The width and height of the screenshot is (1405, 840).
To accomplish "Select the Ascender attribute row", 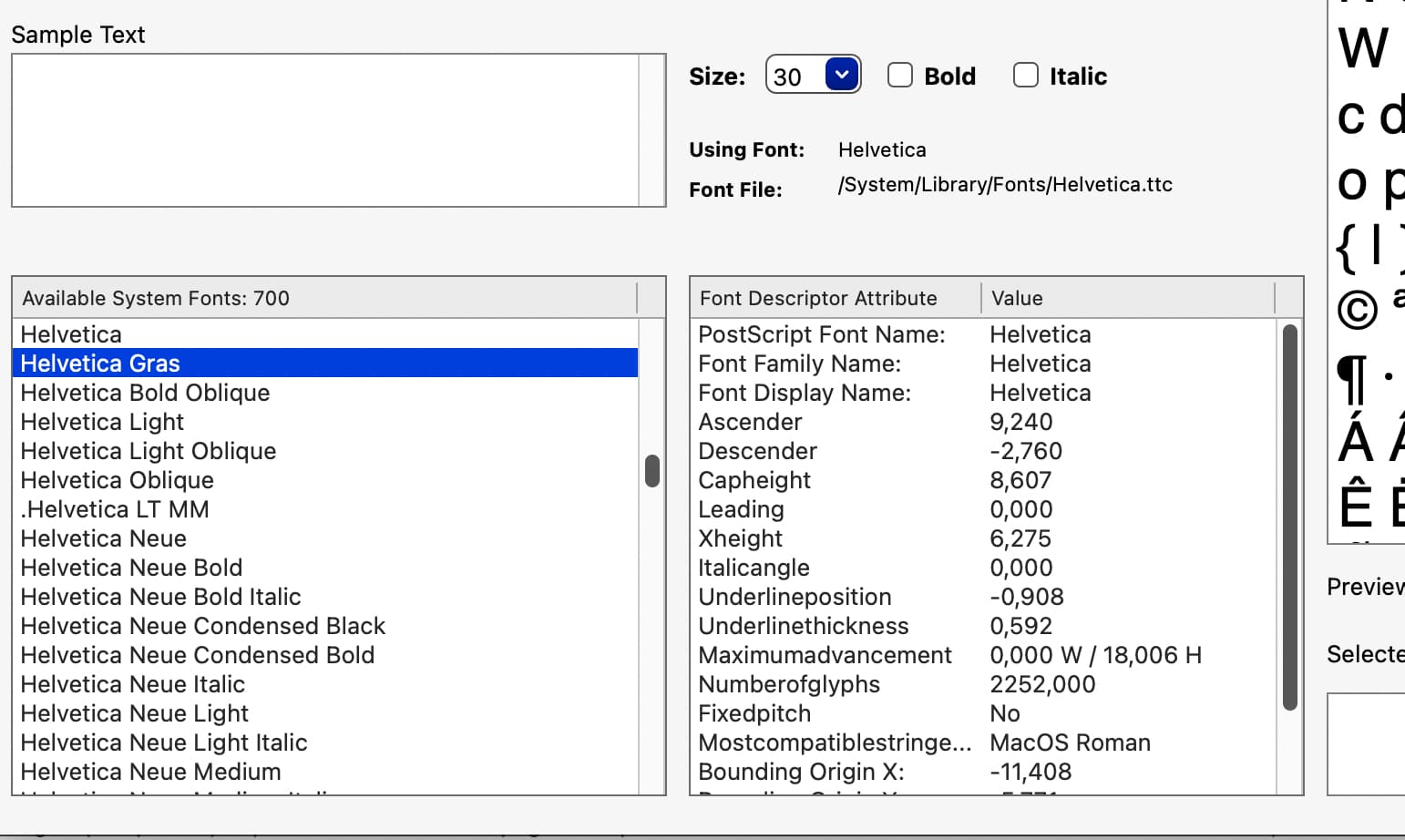I will pyautogui.click(x=984, y=422).
